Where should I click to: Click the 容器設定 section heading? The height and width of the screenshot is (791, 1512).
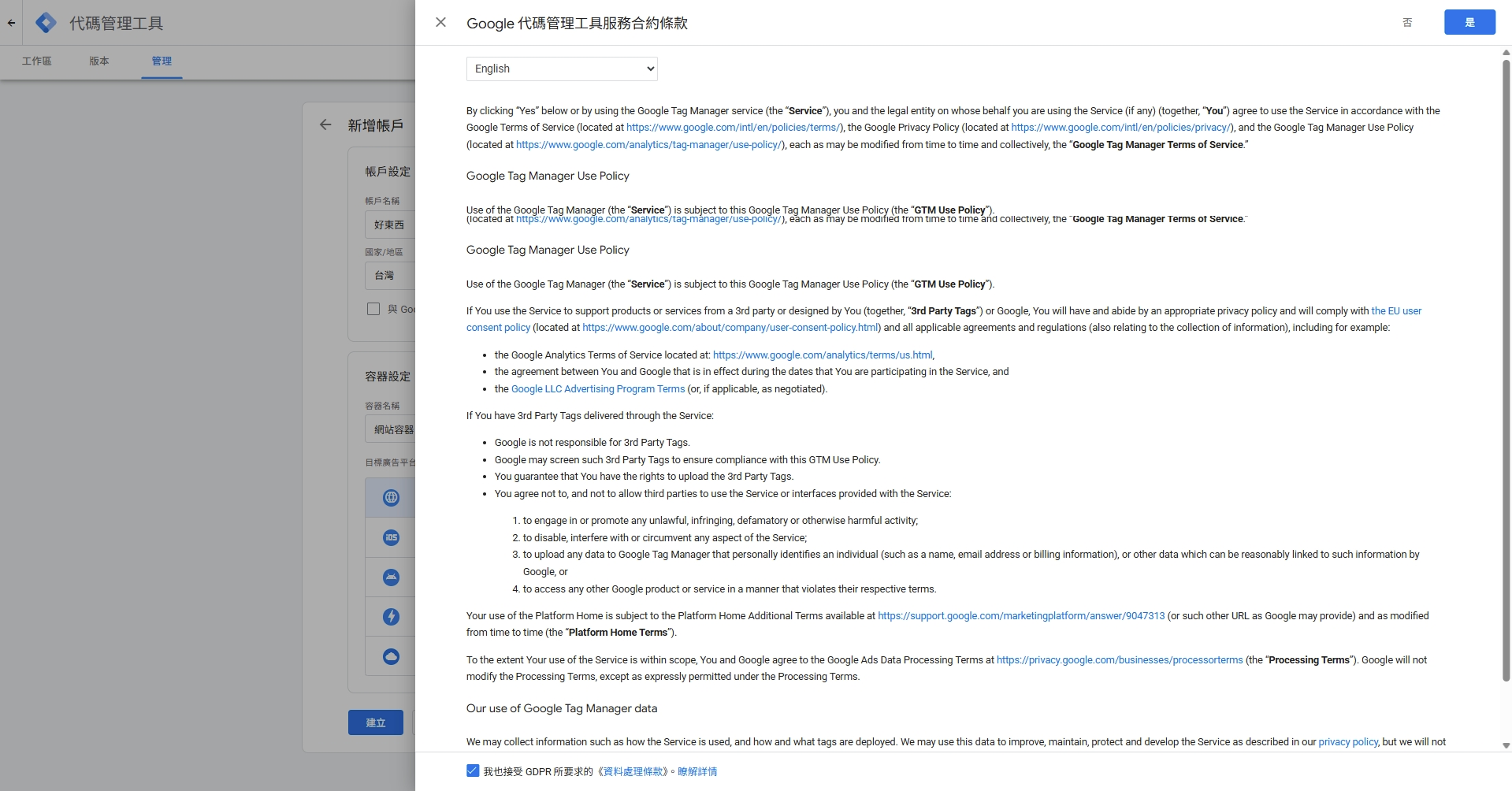pos(388,377)
